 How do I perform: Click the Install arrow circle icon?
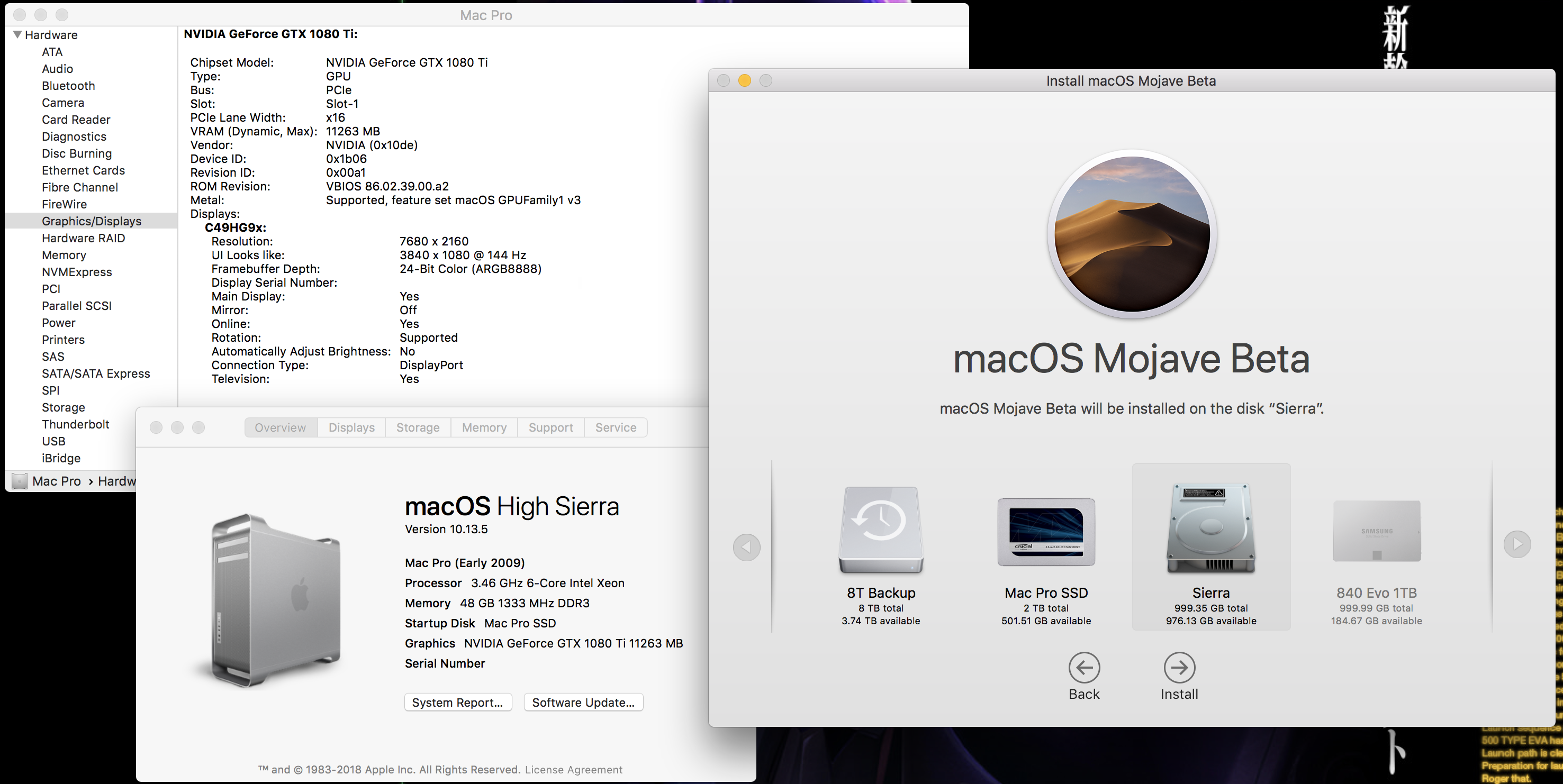tap(1179, 668)
